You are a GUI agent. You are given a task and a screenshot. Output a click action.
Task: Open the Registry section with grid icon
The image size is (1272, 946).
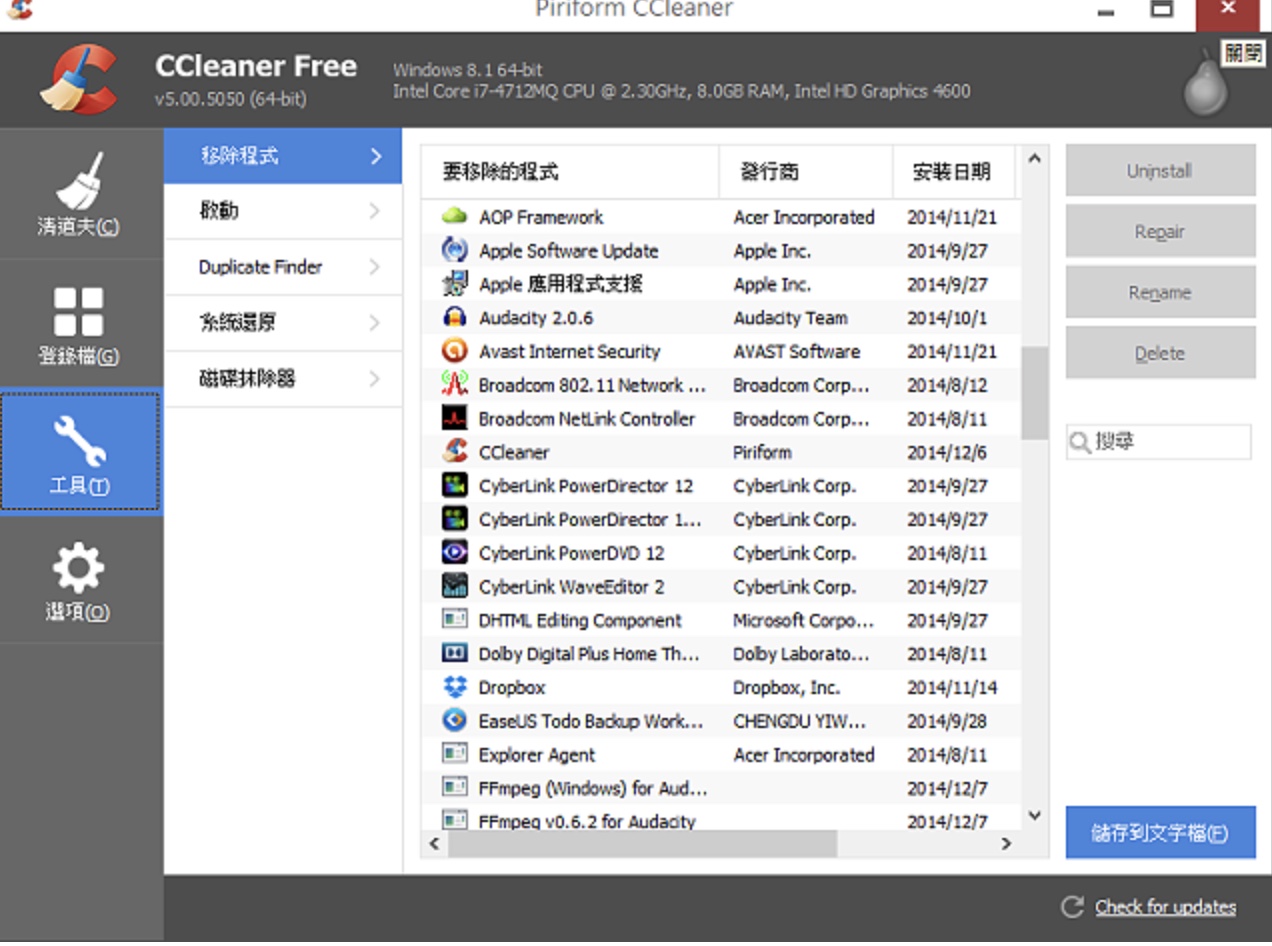(x=80, y=324)
